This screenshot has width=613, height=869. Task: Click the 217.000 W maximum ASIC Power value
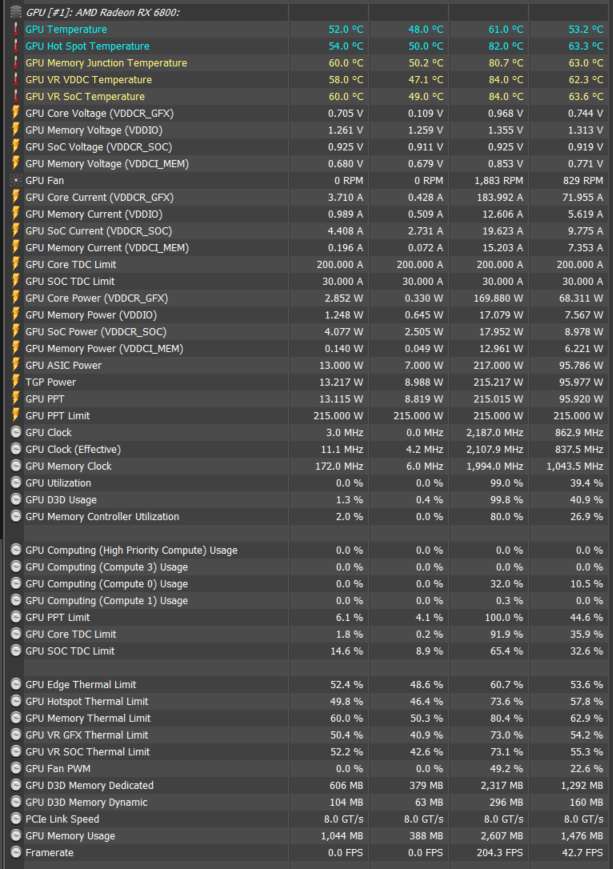coord(498,365)
